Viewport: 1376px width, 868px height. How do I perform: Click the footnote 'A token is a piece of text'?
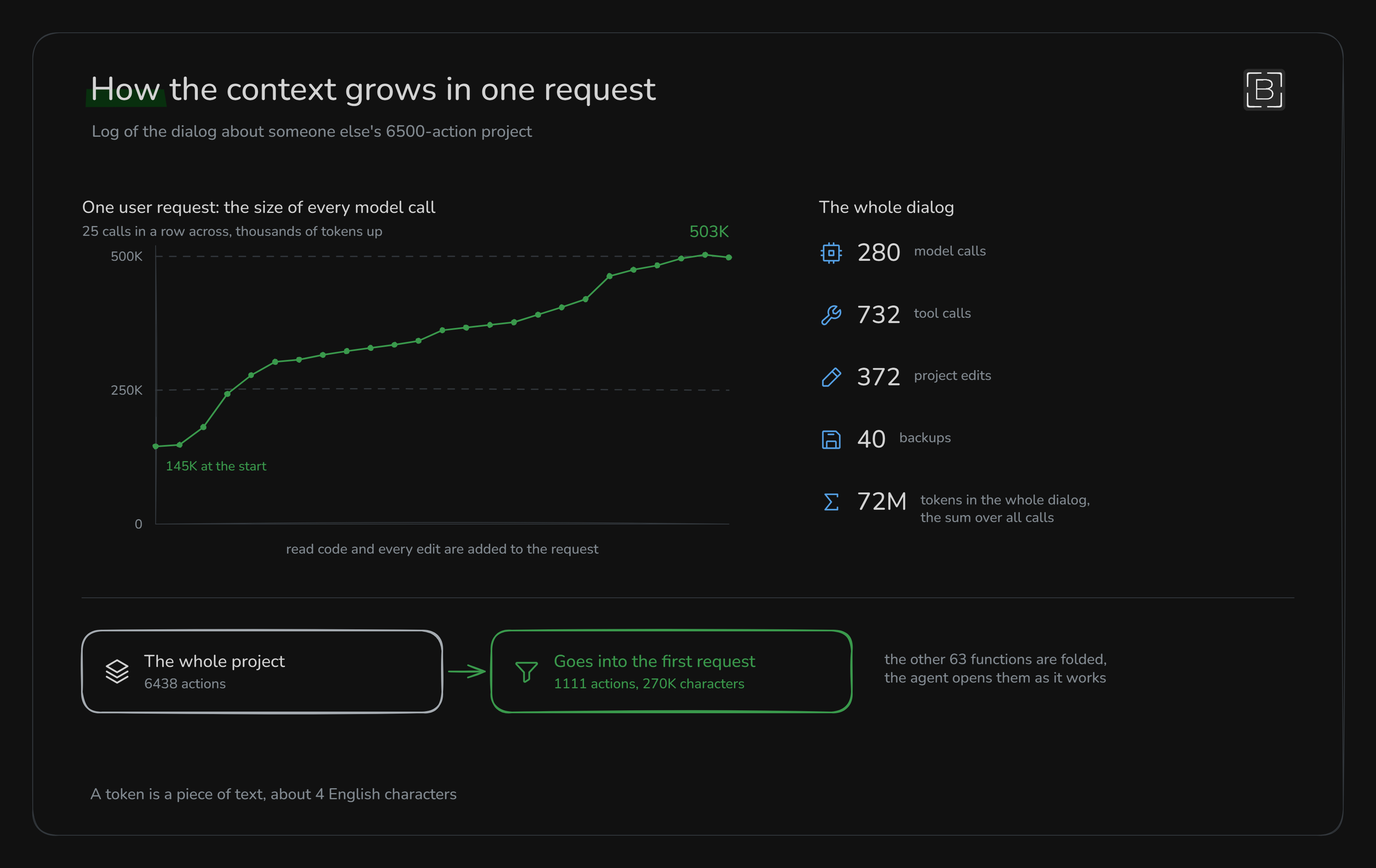pyautogui.click(x=273, y=794)
